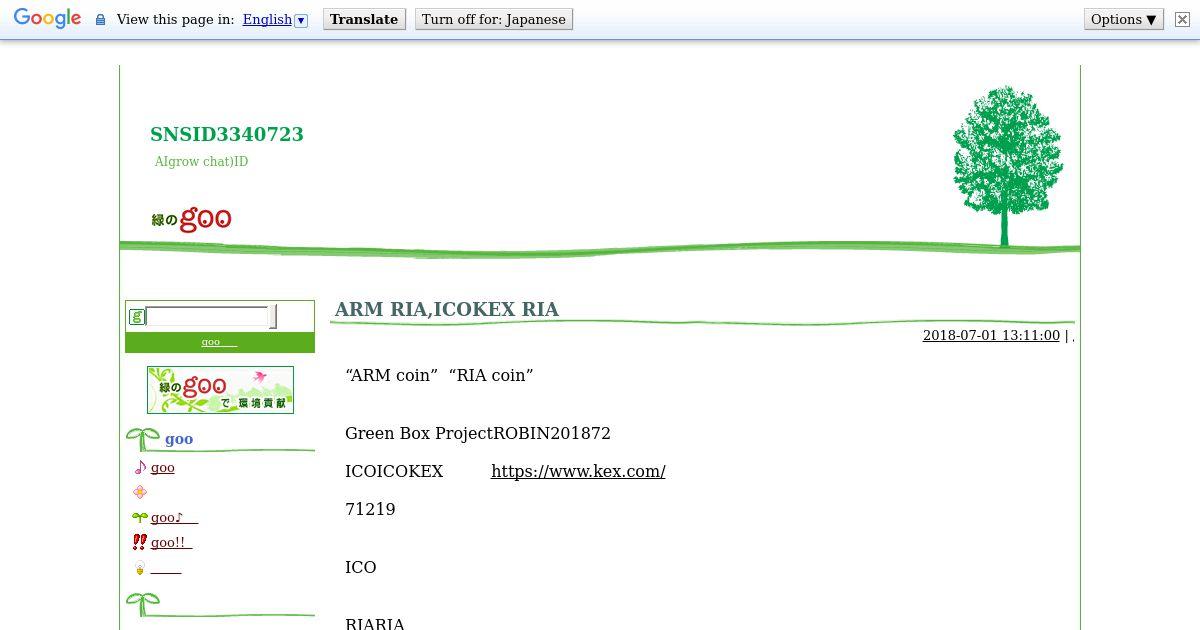The width and height of the screenshot is (1200, 630).
Task: Click the green g icon beside search box
Action: [x=137, y=317]
